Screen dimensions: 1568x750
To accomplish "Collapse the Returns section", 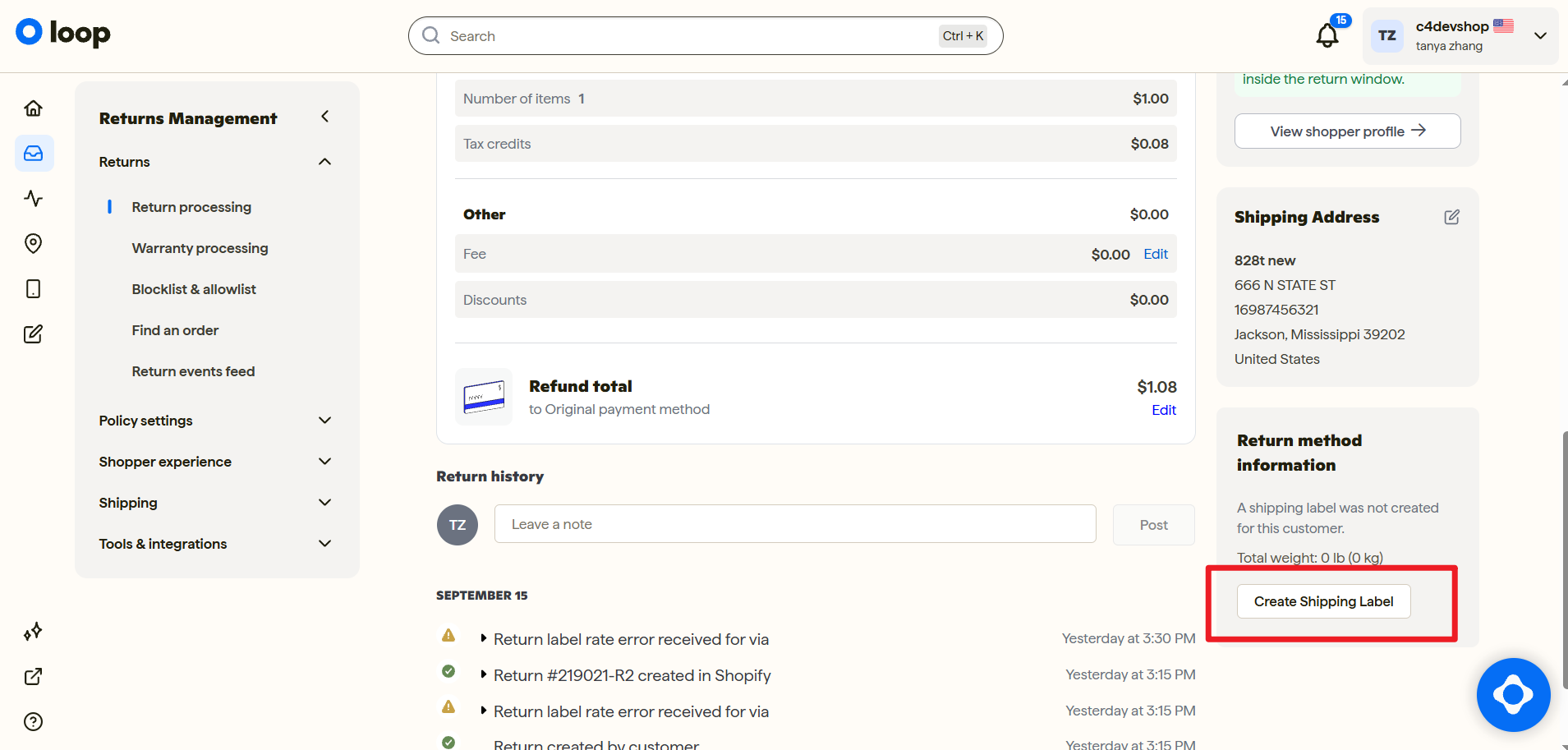I will click(x=325, y=162).
